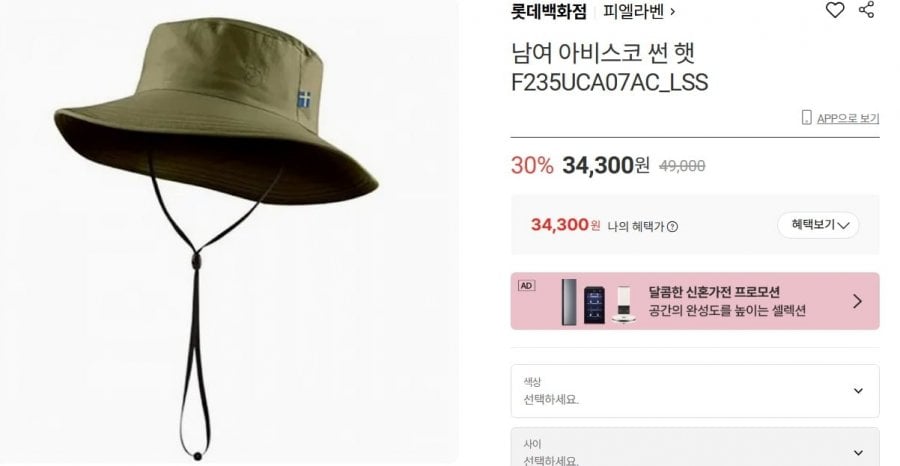Expand the 혜택보기 benefits dropdown
The height and width of the screenshot is (466, 900).
point(818,225)
